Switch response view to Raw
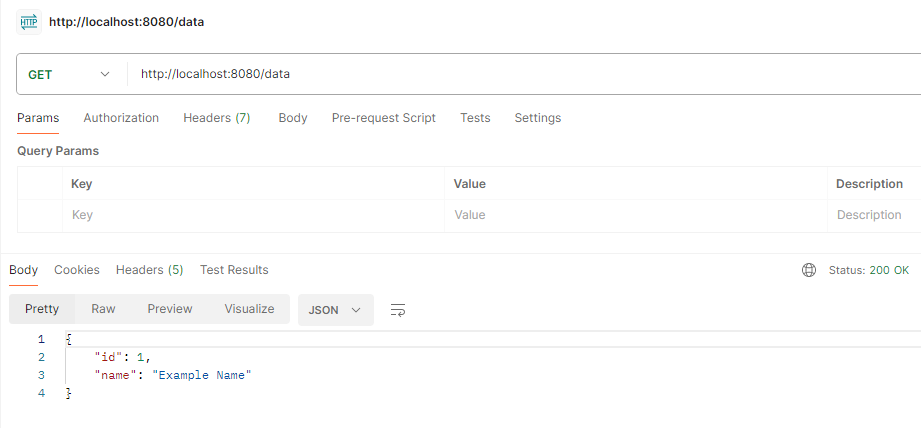The width and height of the screenshot is (921, 428). pyautogui.click(x=103, y=309)
